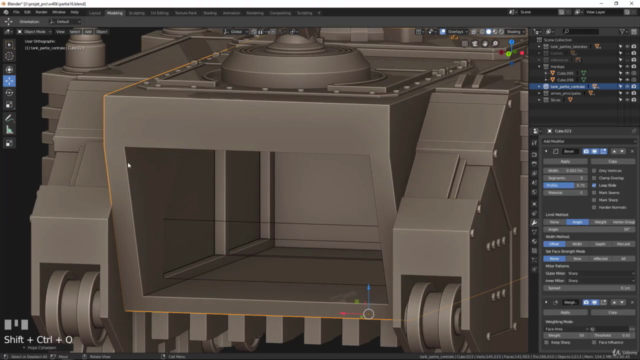The image size is (640, 360).
Task: Enable Face Influence checkbox
Action: 594,342
